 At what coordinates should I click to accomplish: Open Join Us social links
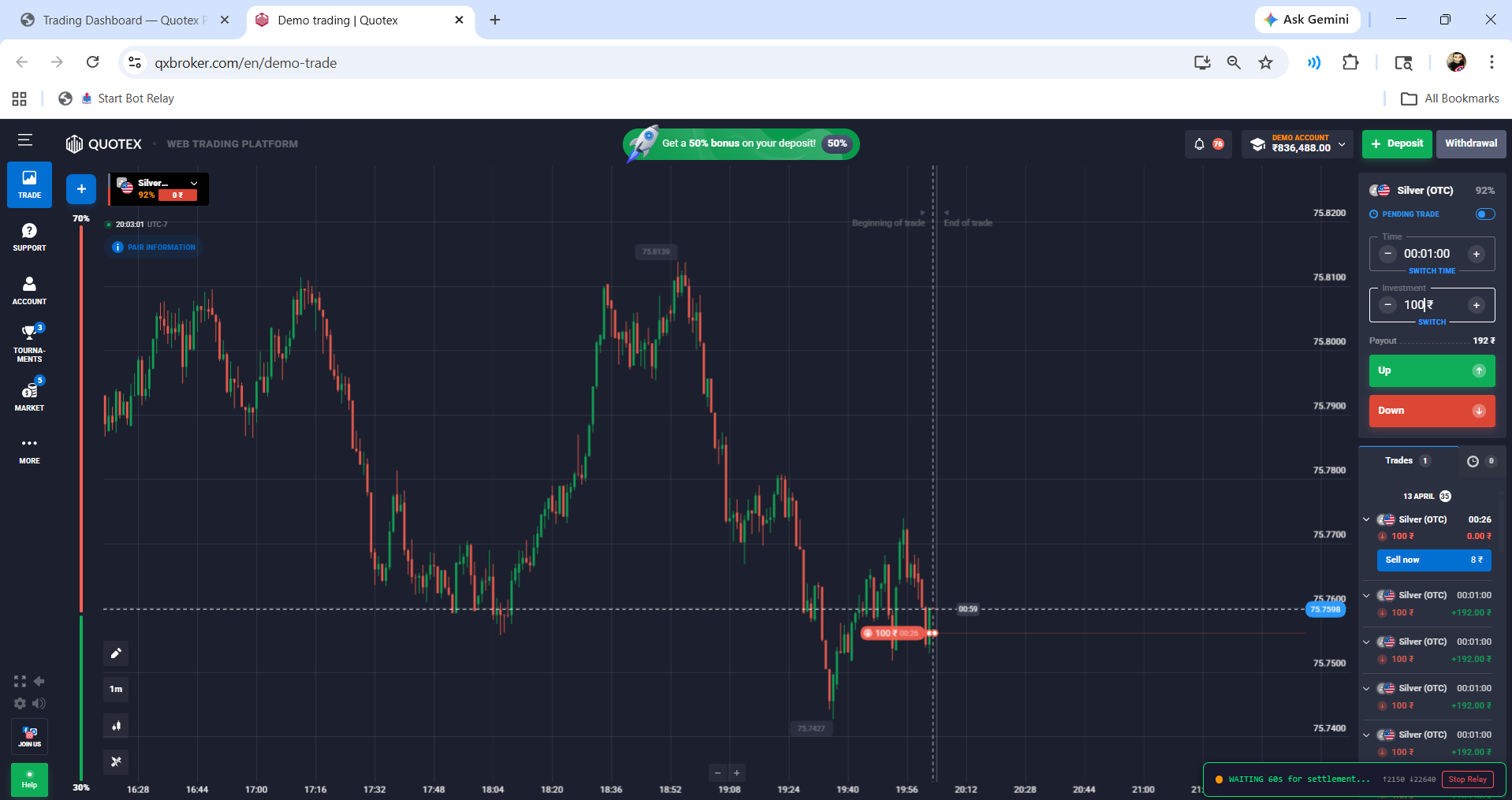[29, 737]
